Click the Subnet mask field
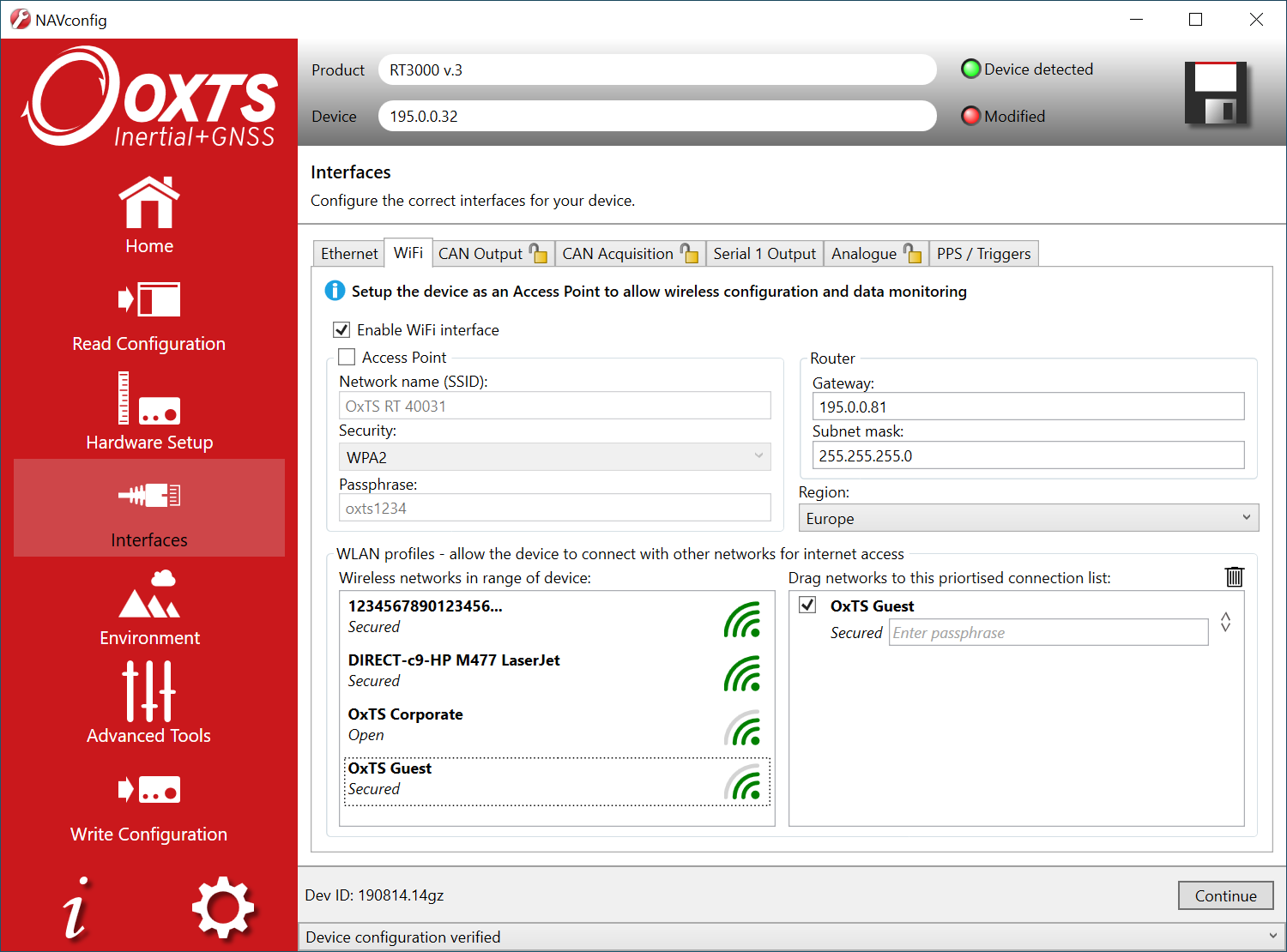The height and width of the screenshot is (952, 1287). (1028, 455)
